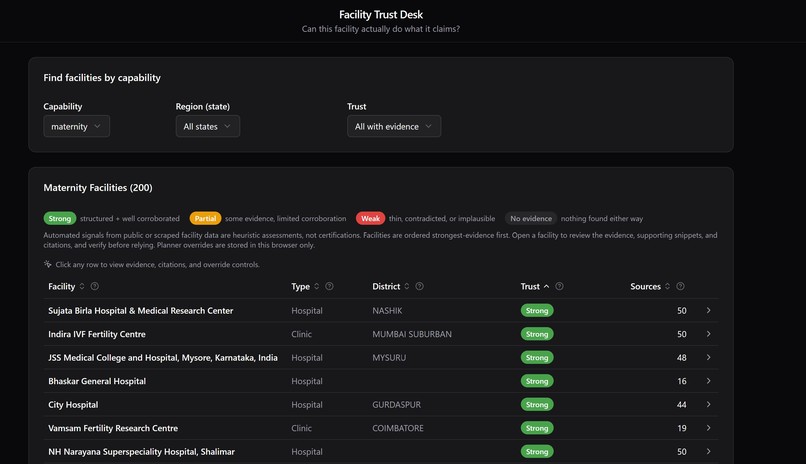The height and width of the screenshot is (464, 806).
Task: Click sources count 16 in Bhaskar row
Action: [x=682, y=381]
